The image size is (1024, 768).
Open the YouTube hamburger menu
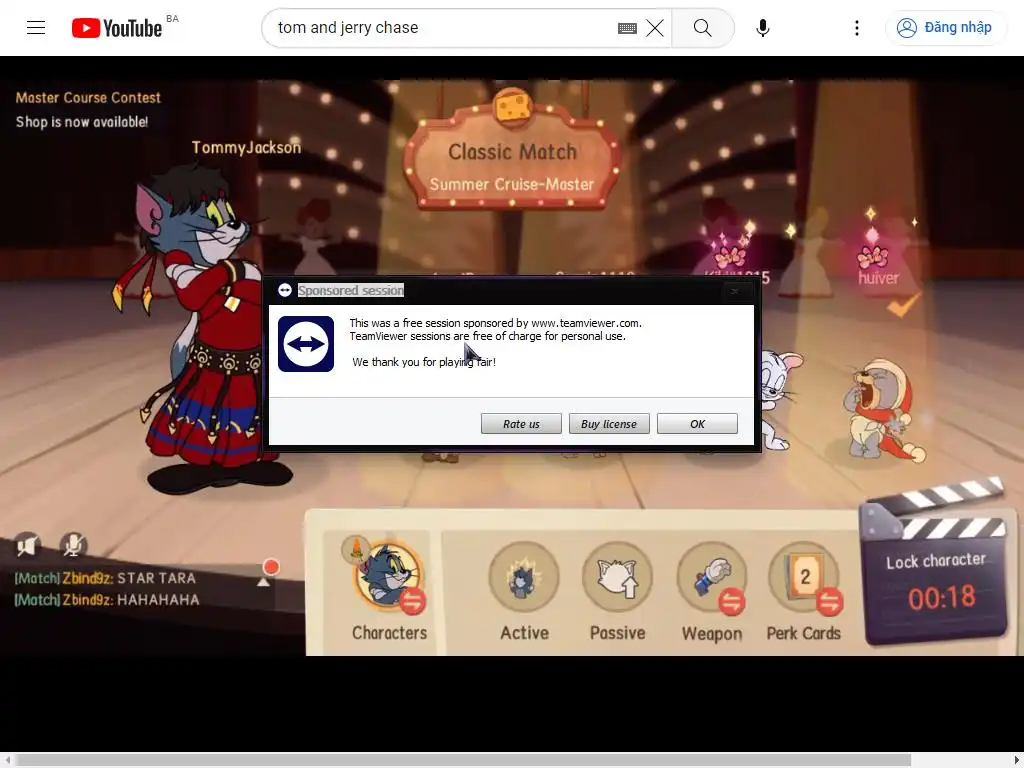(36, 27)
